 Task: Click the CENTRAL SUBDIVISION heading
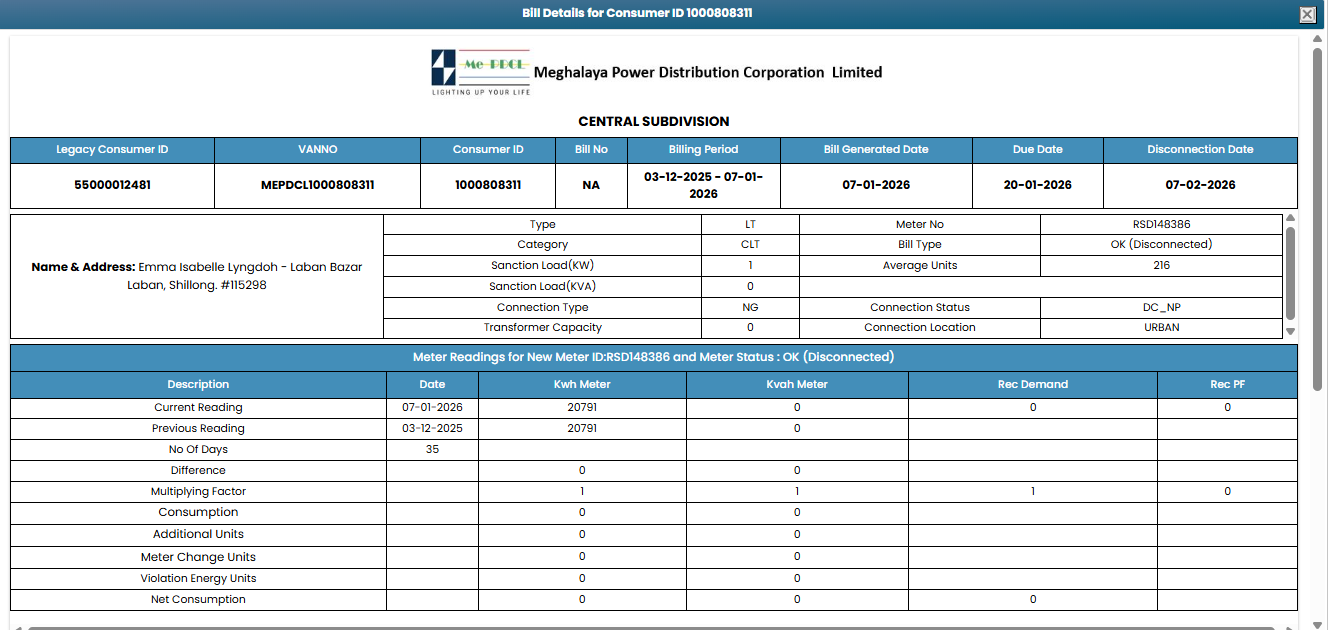coord(654,122)
